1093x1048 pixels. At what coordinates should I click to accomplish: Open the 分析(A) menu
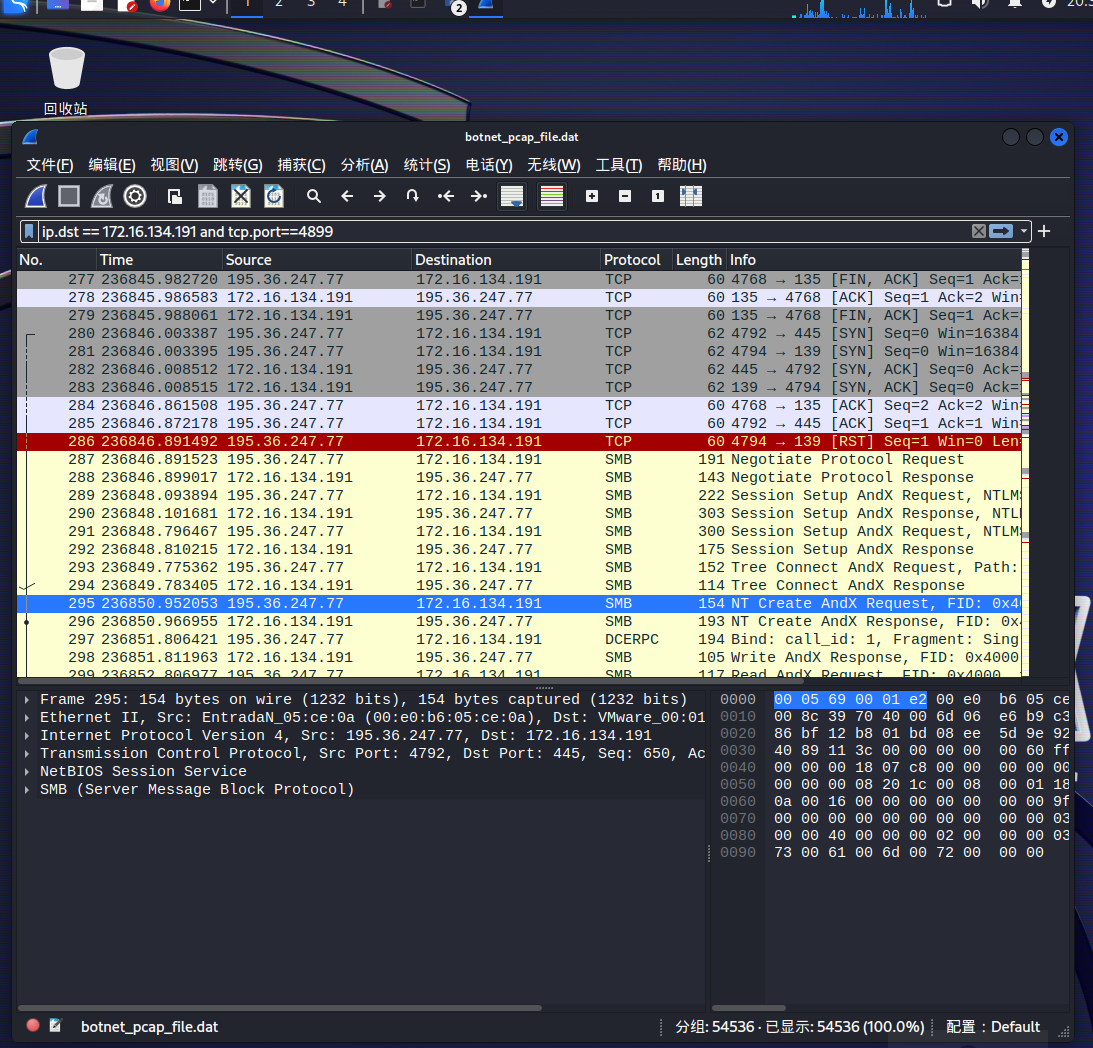pos(364,165)
